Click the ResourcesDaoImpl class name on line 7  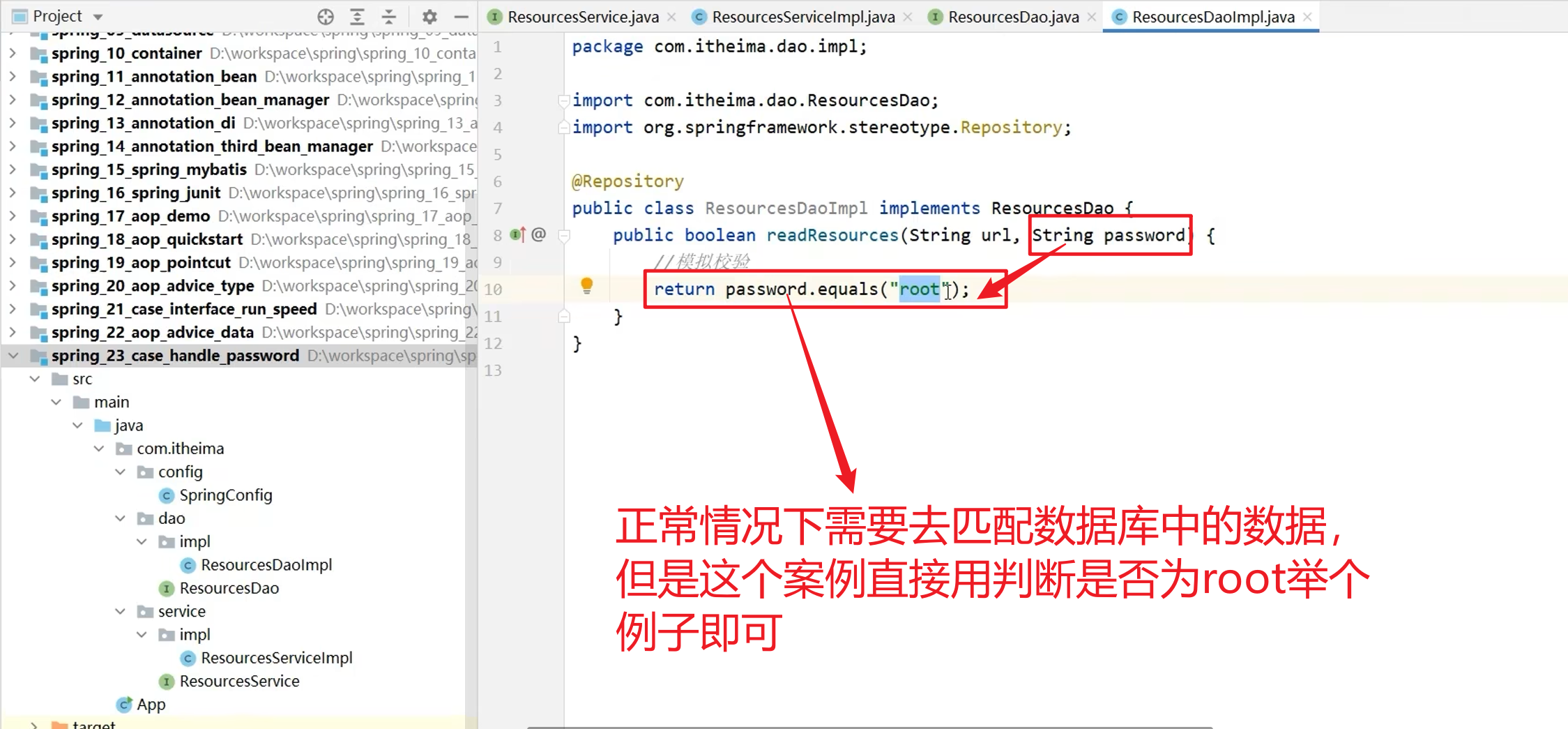[x=786, y=208]
